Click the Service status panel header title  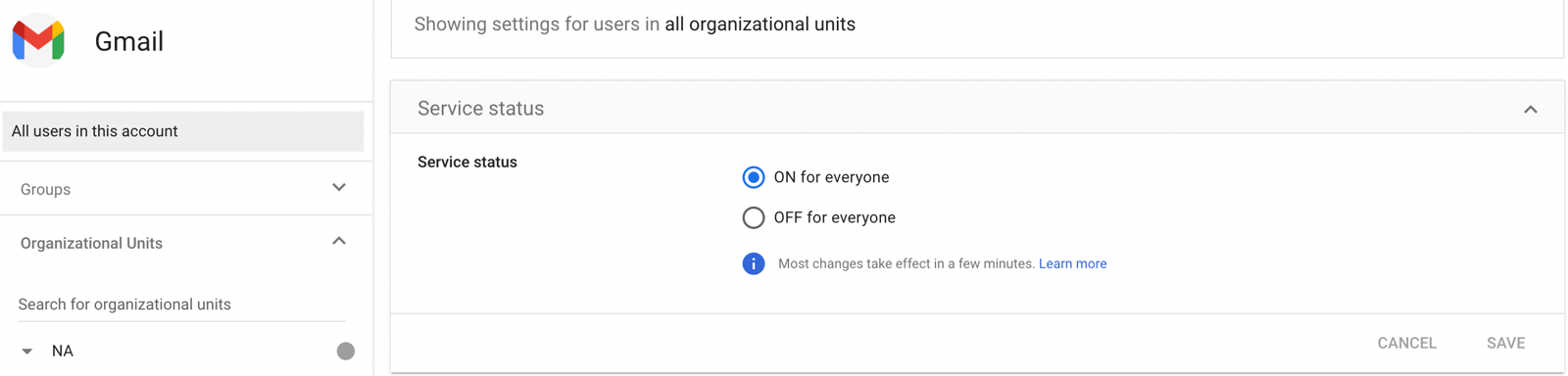point(480,109)
